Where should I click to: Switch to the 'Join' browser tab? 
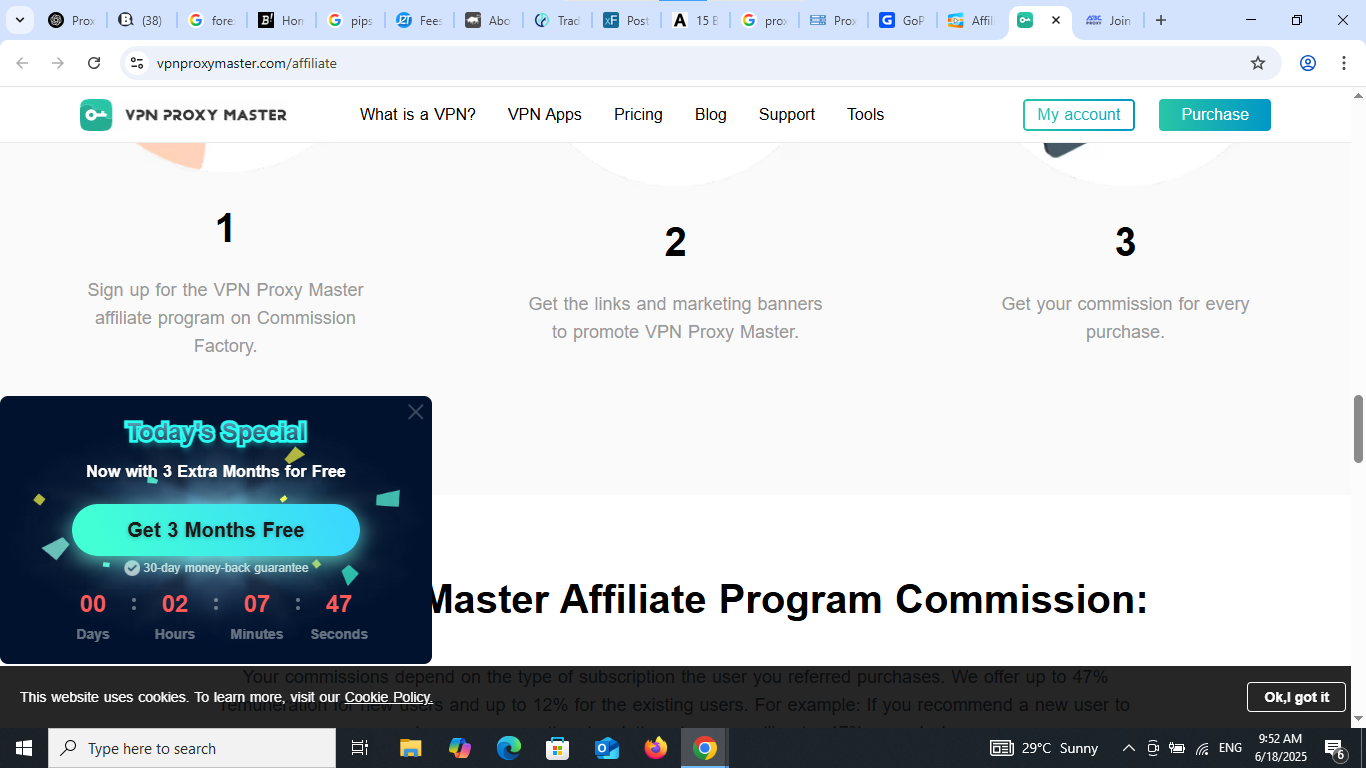pyautogui.click(x=1108, y=20)
